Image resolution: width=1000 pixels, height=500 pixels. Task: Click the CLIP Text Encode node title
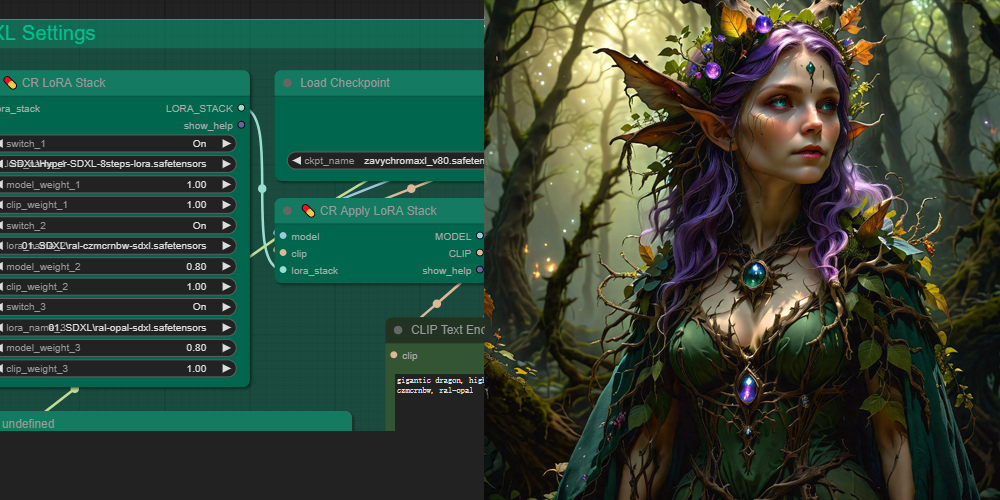click(447, 330)
